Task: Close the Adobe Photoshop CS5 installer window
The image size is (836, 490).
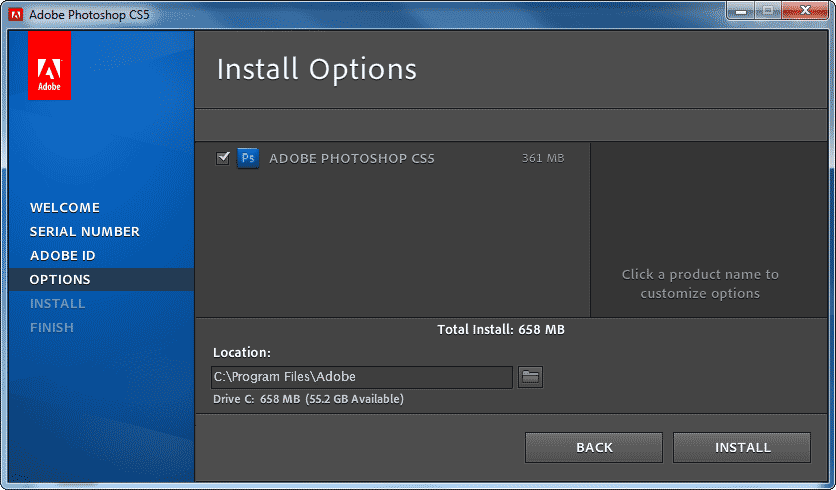Action: (x=805, y=11)
